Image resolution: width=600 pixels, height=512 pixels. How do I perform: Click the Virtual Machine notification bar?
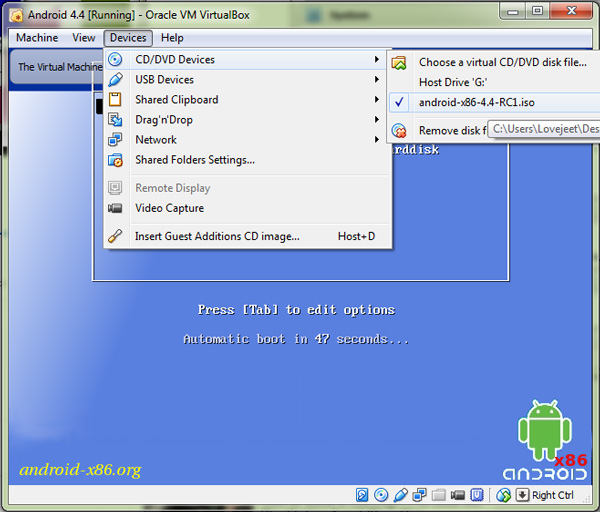pos(57,67)
